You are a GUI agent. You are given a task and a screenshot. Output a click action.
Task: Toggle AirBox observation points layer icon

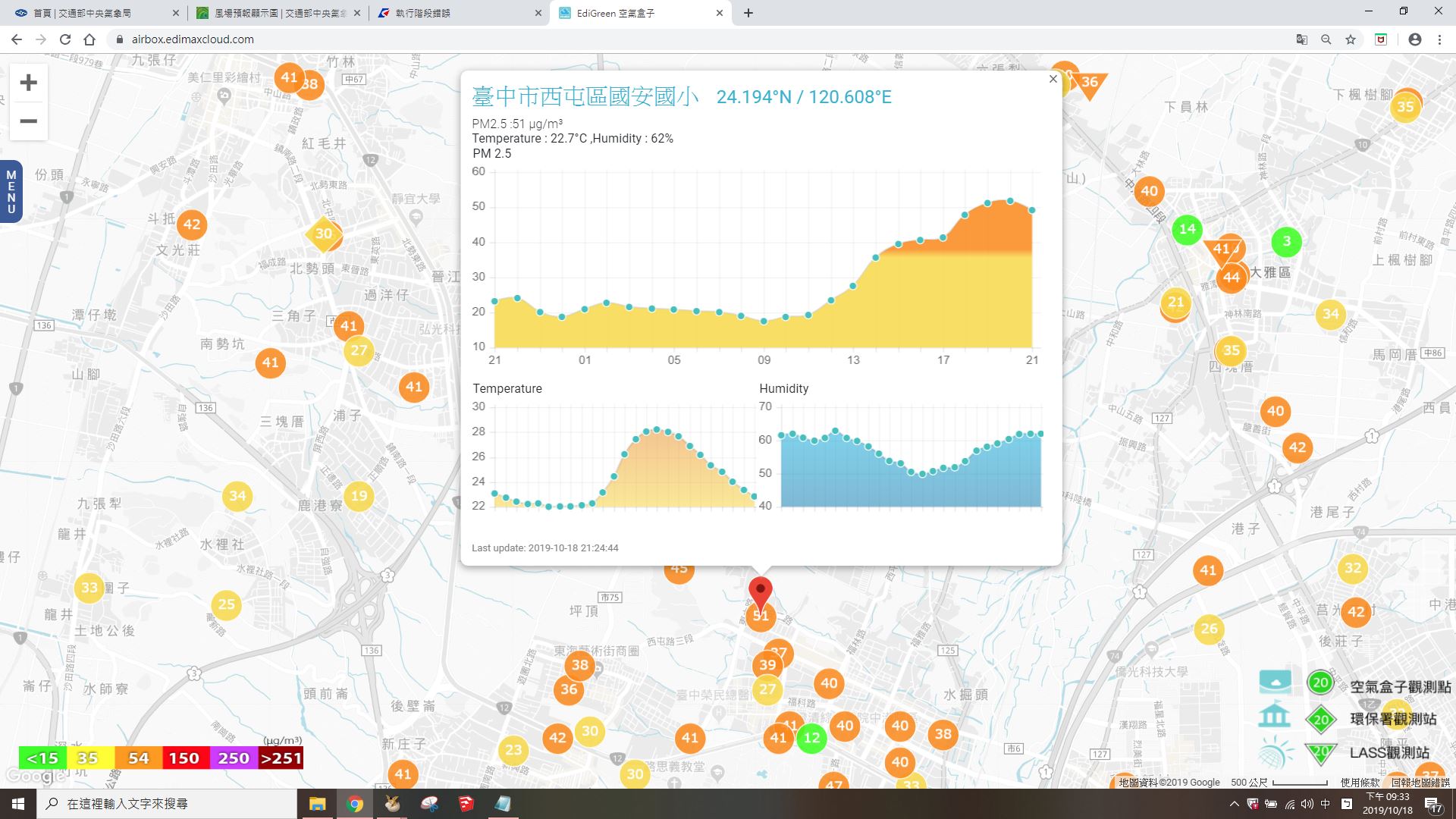[x=1275, y=682]
